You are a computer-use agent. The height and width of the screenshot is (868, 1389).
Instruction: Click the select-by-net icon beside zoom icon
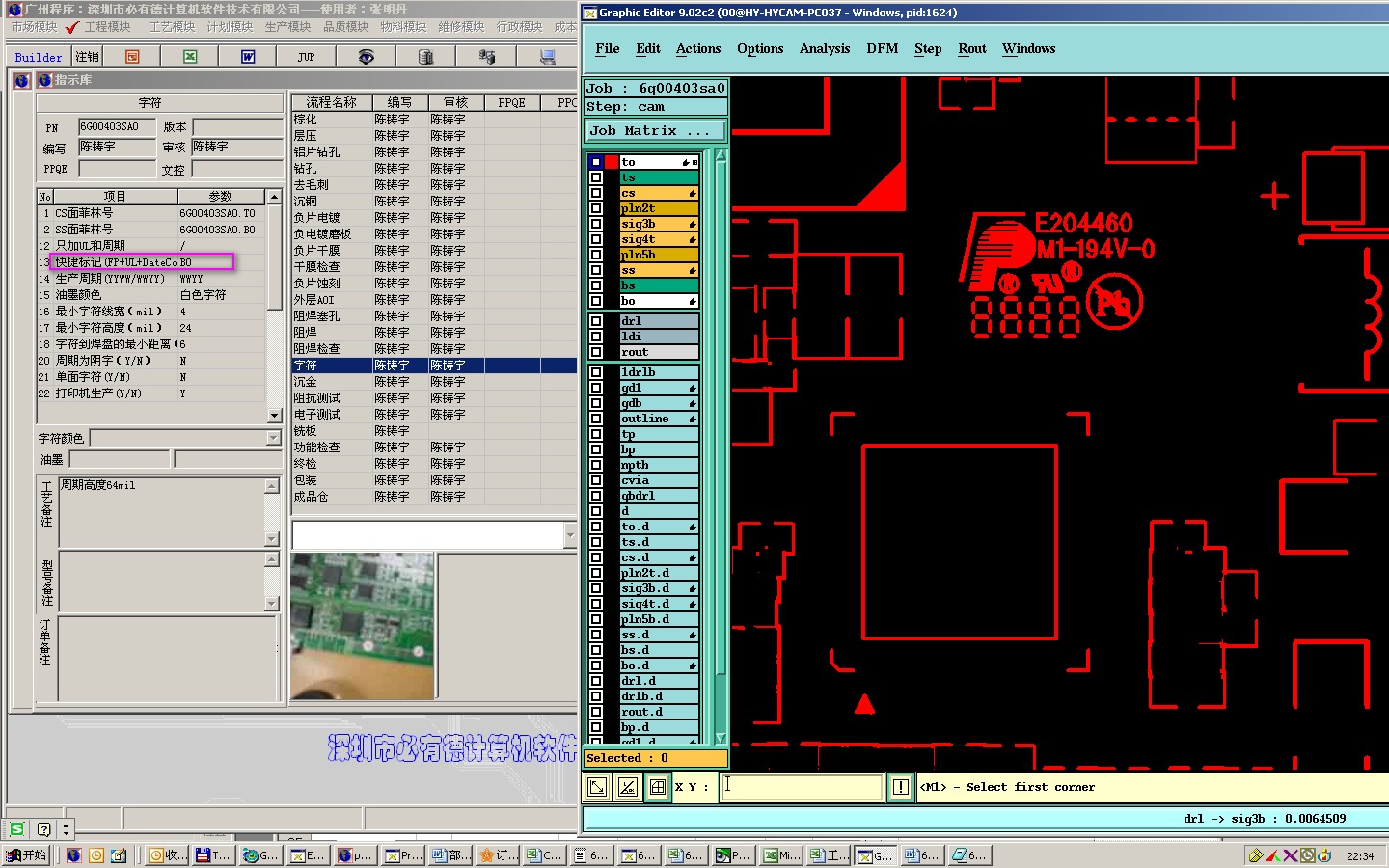(x=628, y=787)
